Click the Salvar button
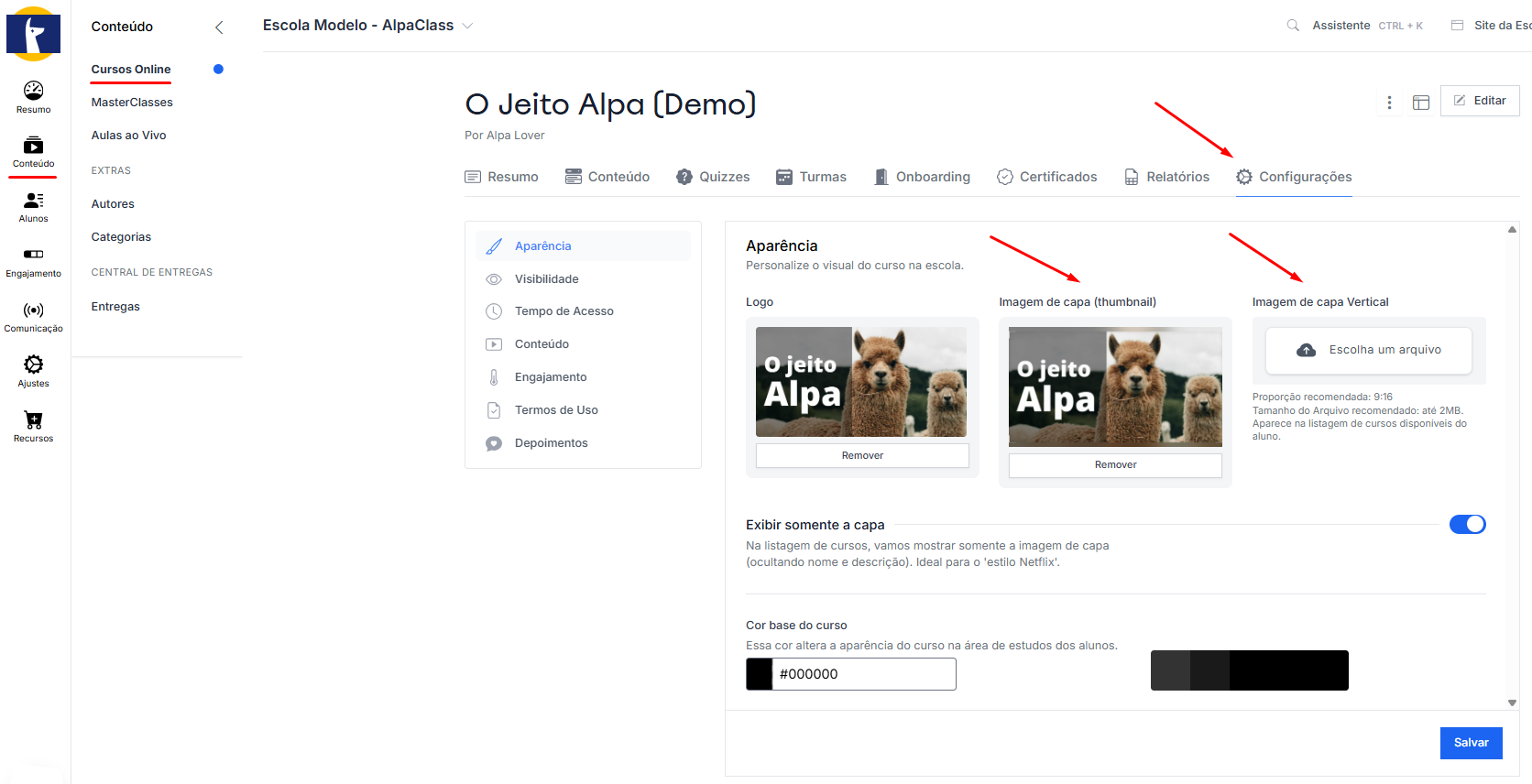 pos(1471,743)
